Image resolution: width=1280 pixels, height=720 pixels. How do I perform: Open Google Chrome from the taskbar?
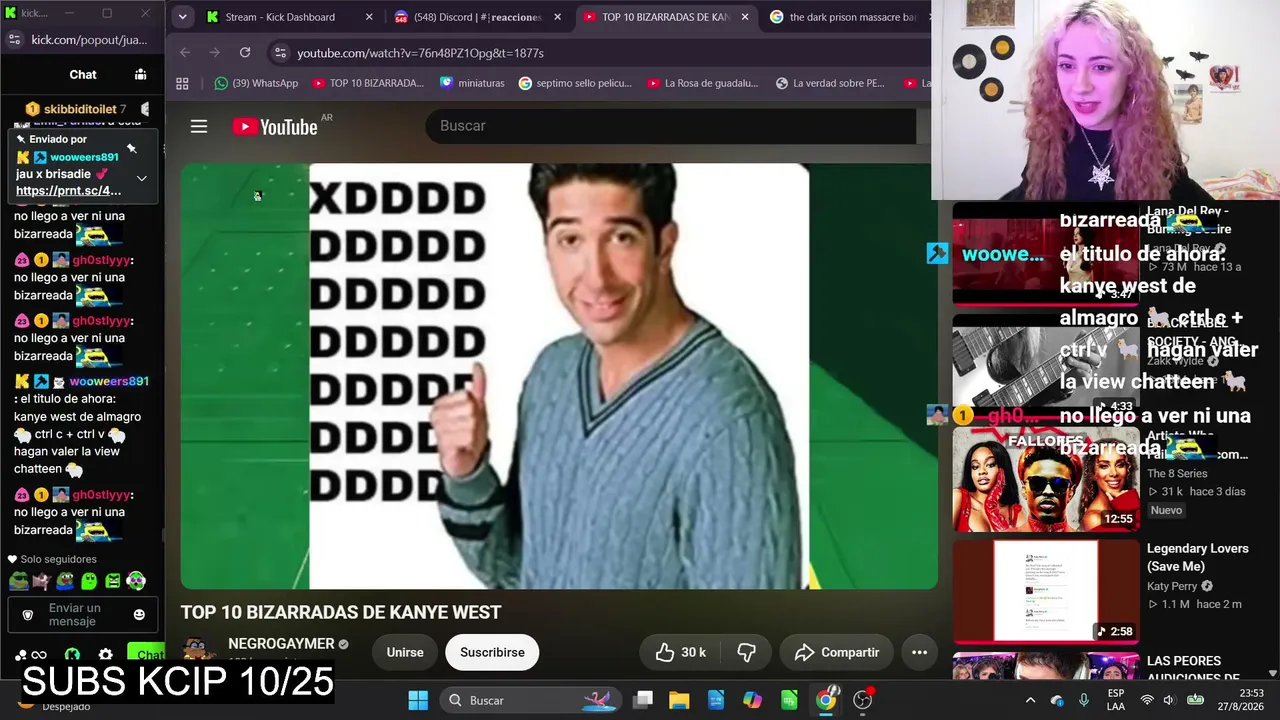826,700
